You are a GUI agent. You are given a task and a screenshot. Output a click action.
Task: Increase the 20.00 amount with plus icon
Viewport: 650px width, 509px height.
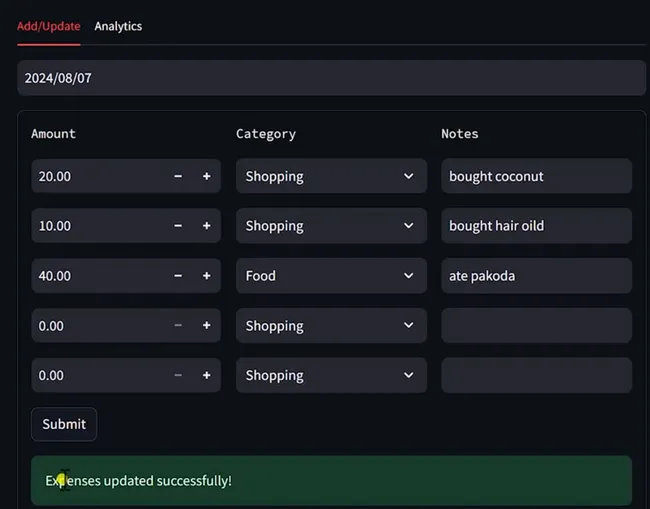point(207,176)
